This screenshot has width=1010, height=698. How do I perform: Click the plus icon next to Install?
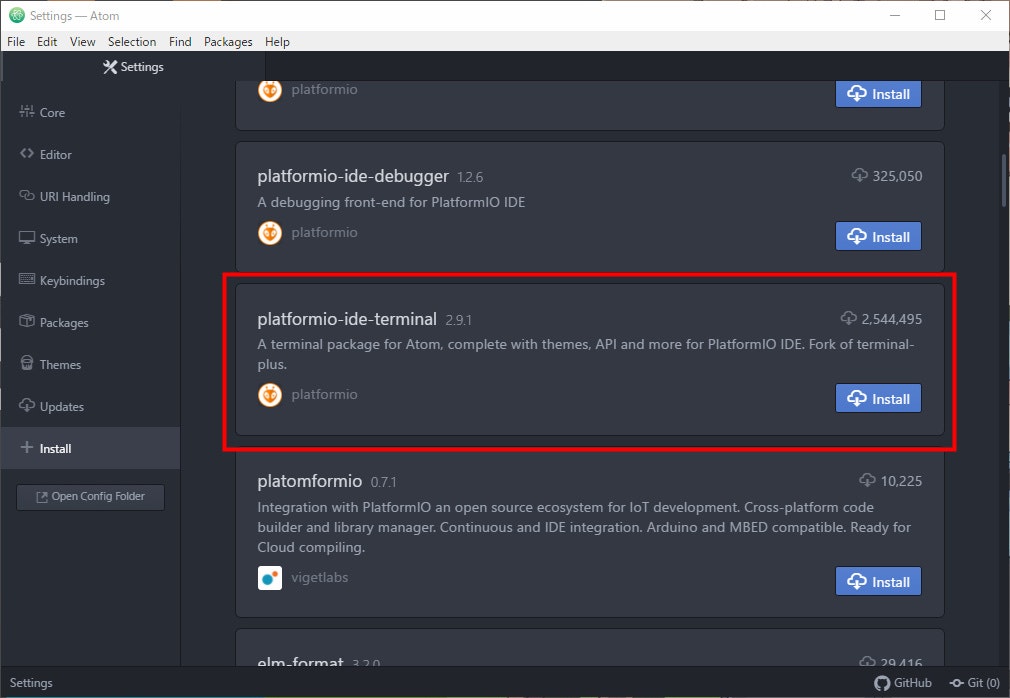pos(26,447)
